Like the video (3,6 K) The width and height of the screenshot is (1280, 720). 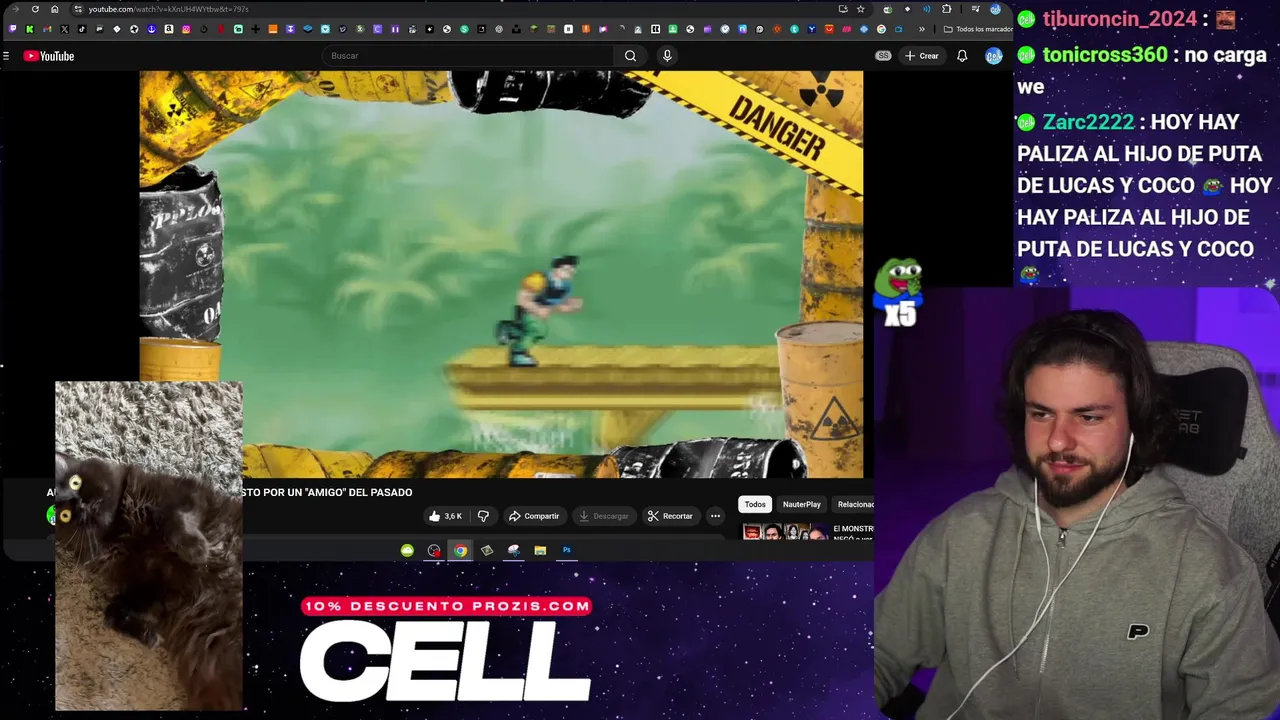tap(445, 516)
